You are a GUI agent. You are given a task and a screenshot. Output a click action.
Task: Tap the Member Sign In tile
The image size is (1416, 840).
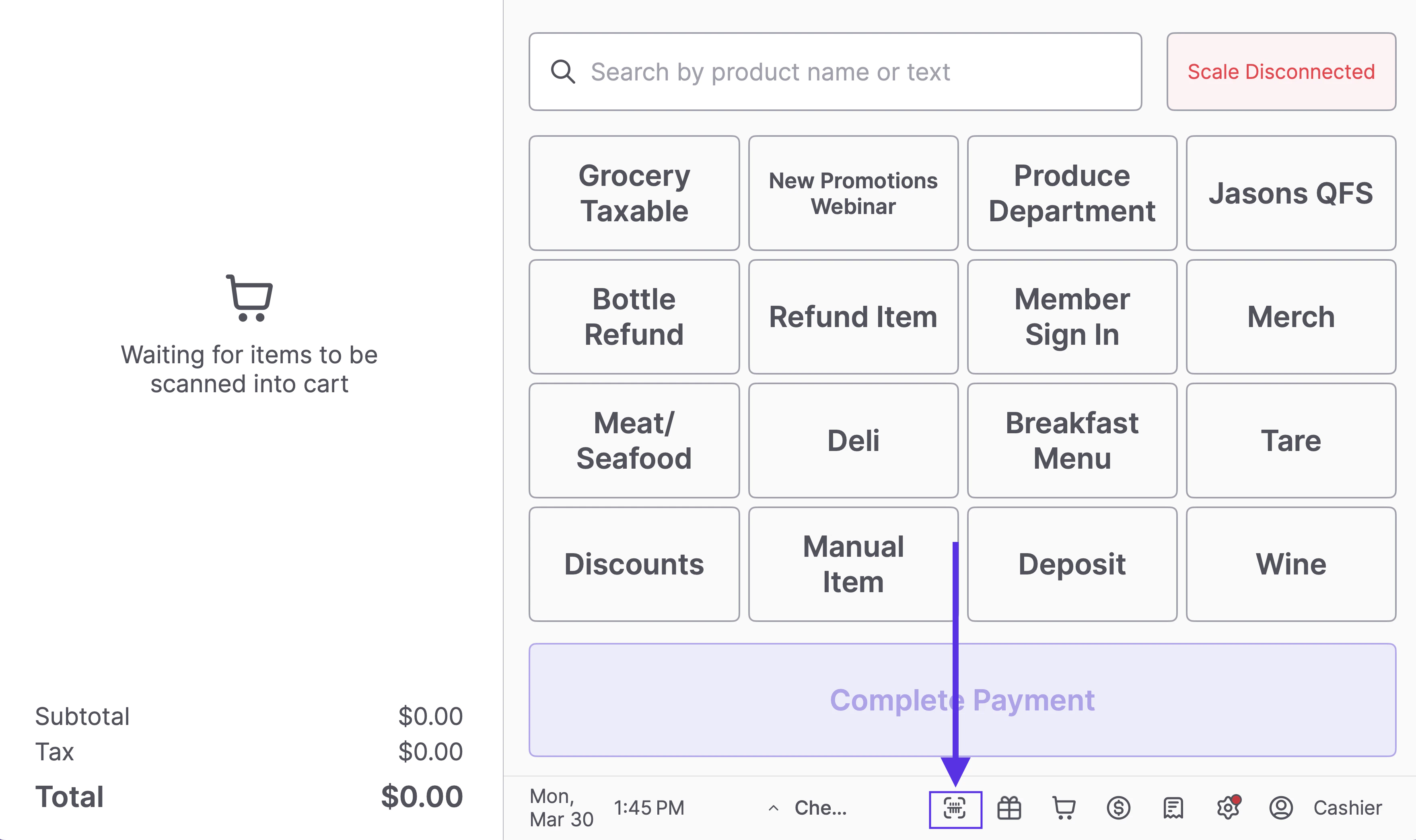(x=1072, y=317)
